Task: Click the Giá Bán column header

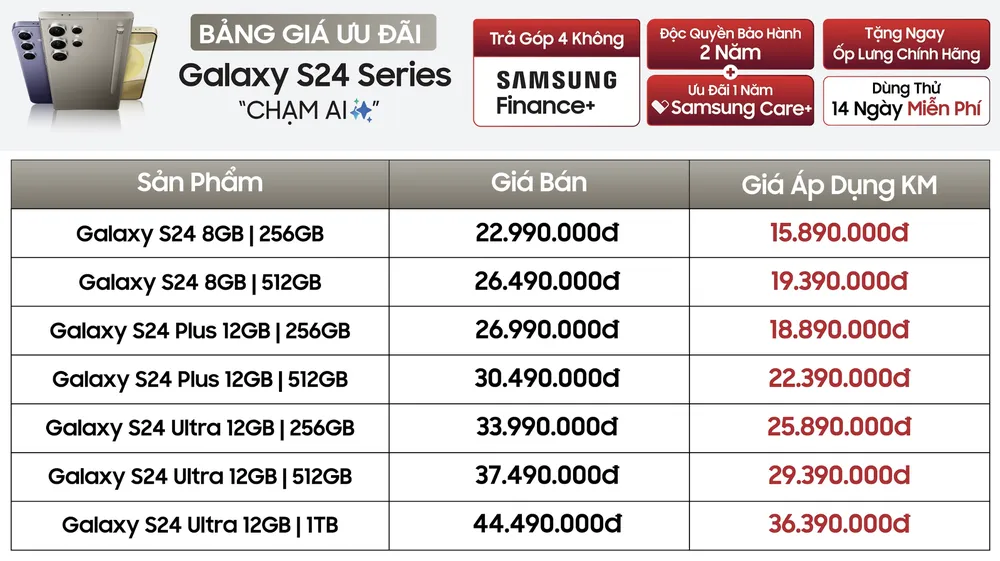Action: coord(539,183)
